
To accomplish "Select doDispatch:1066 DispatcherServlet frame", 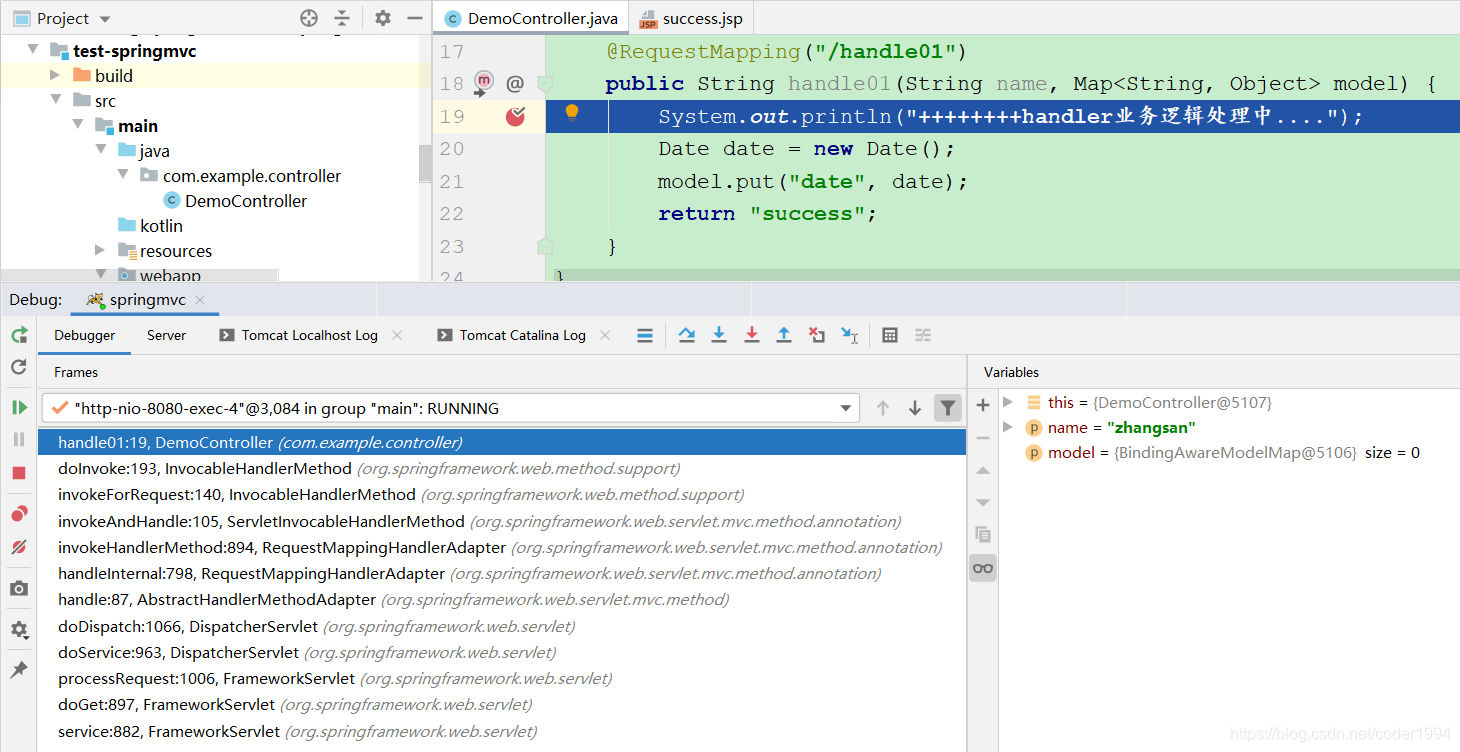I will point(502,626).
